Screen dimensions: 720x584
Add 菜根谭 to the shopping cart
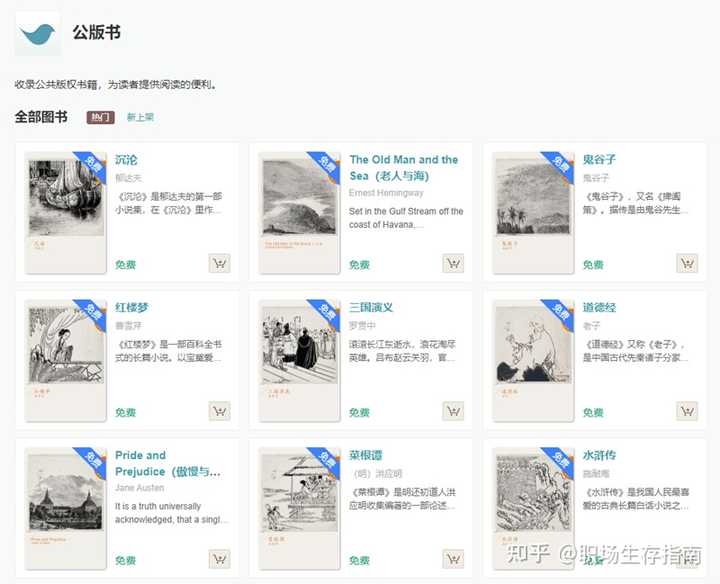[x=453, y=559]
